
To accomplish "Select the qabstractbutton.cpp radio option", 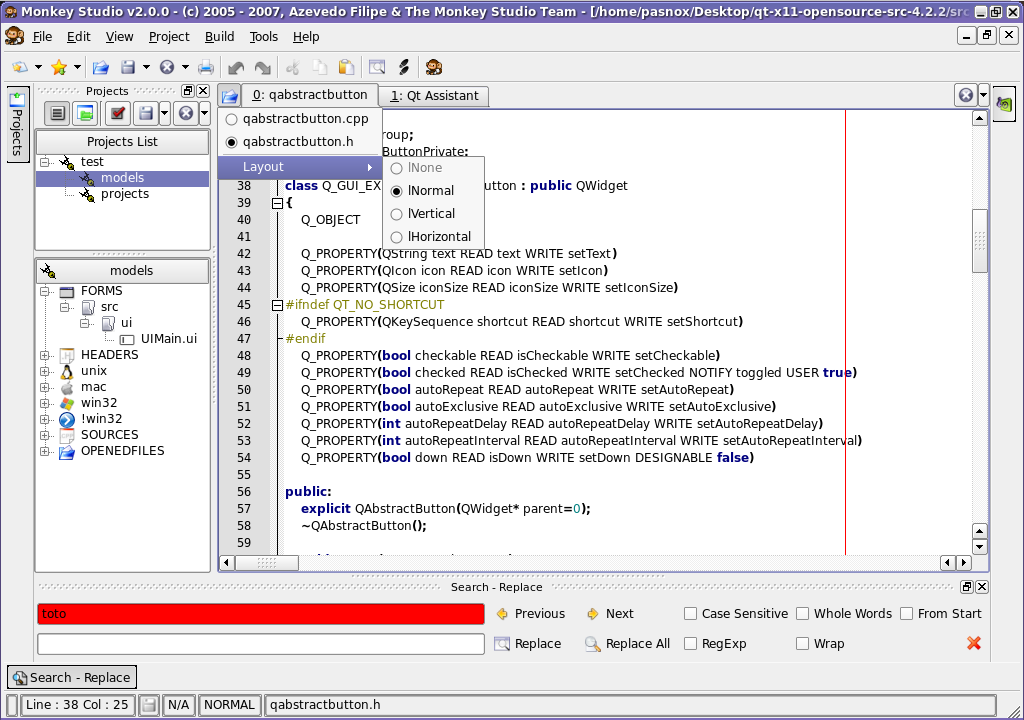I will click(299, 119).
